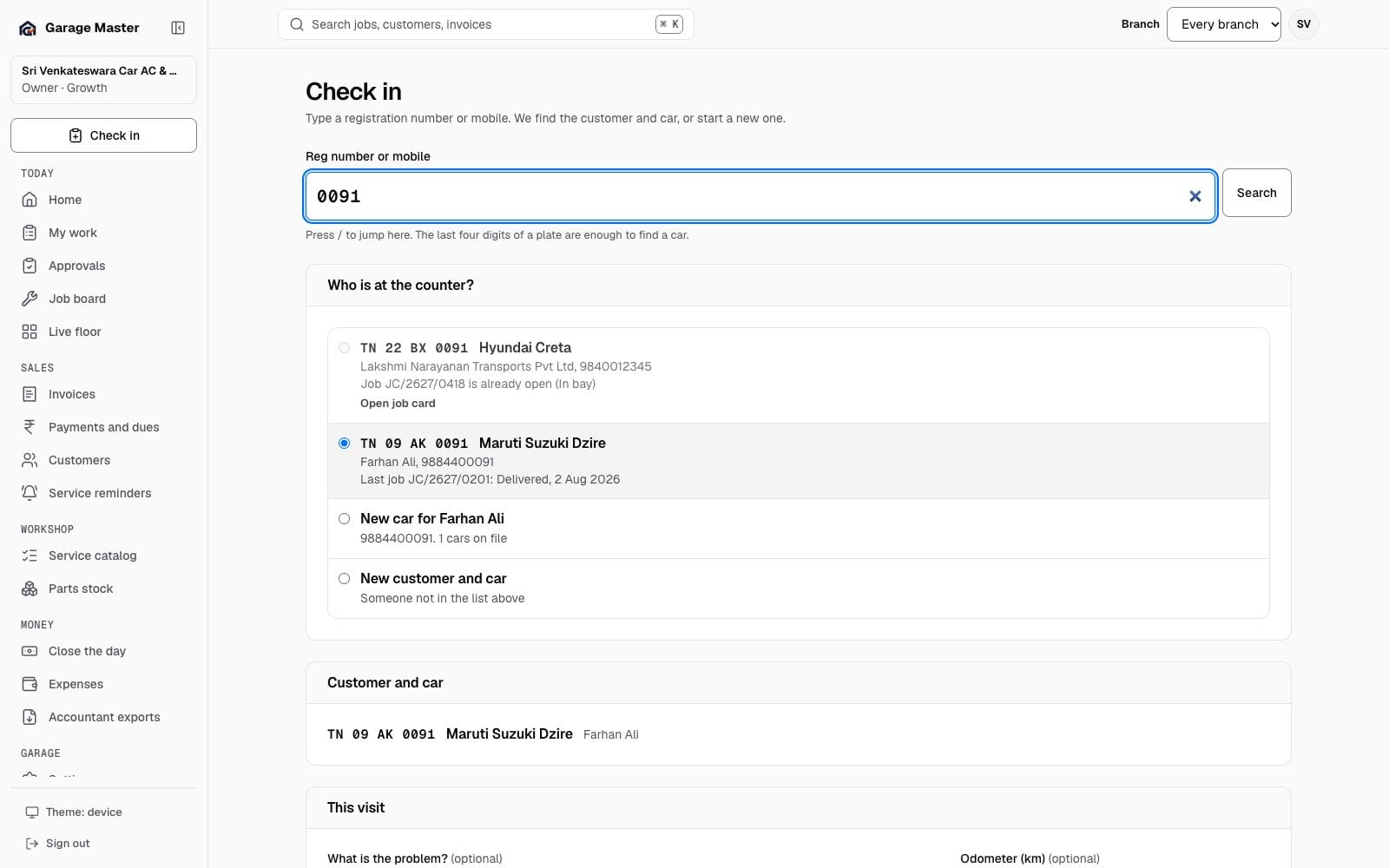The image size is (1389, 868).
Task: Click the Live floor grid icon
Action: (x=30, y=332)
